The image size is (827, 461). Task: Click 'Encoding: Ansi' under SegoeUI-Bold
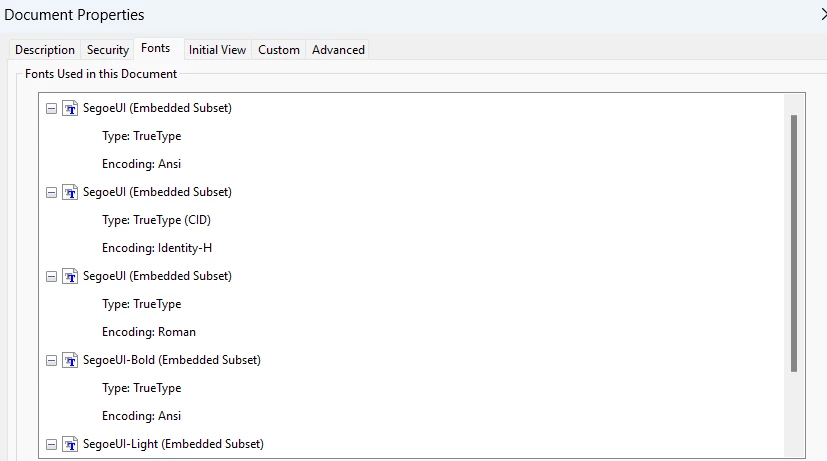pos(141,416)
